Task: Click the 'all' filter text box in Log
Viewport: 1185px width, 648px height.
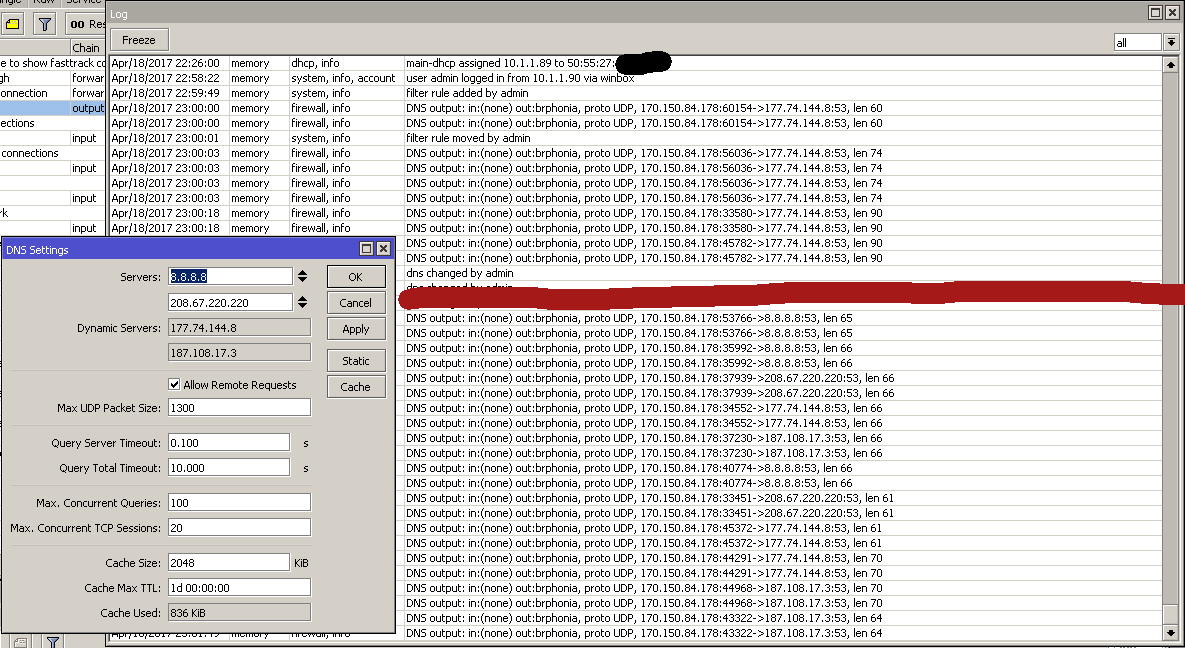Action: pyautogui.click(x=1137, y=42)
